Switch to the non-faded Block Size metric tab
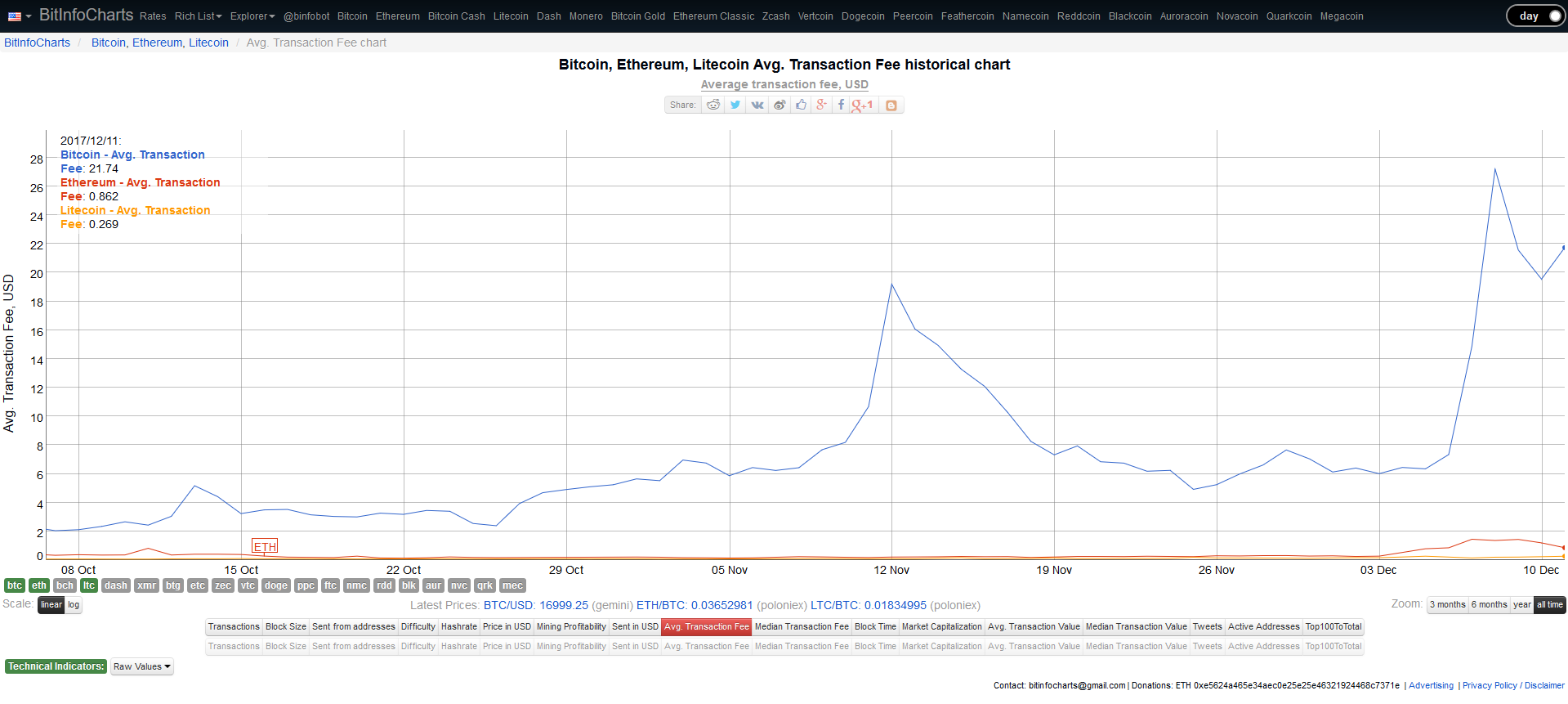This screenshot has height=704, width=1568. pyautogui.click(x=286, y=627)
